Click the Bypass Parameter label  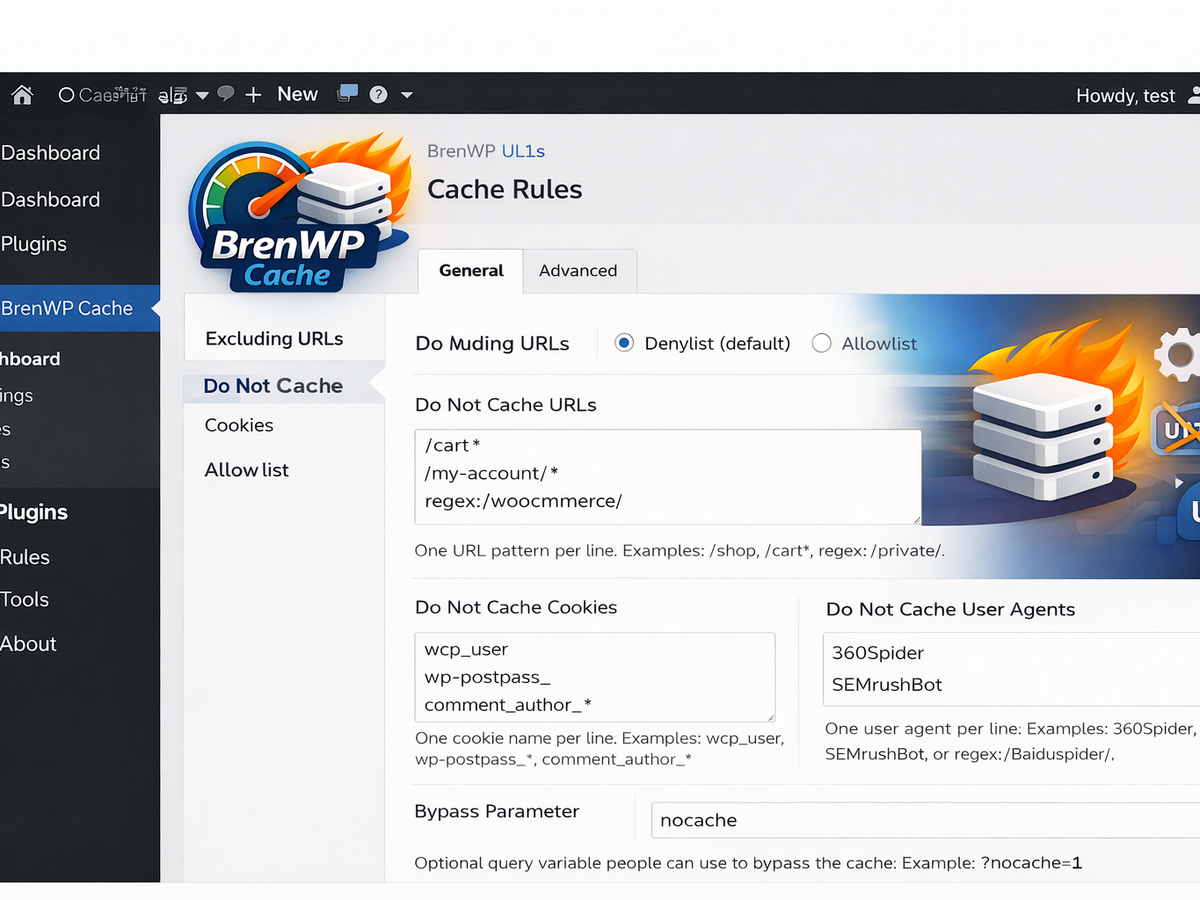[497, 811]
